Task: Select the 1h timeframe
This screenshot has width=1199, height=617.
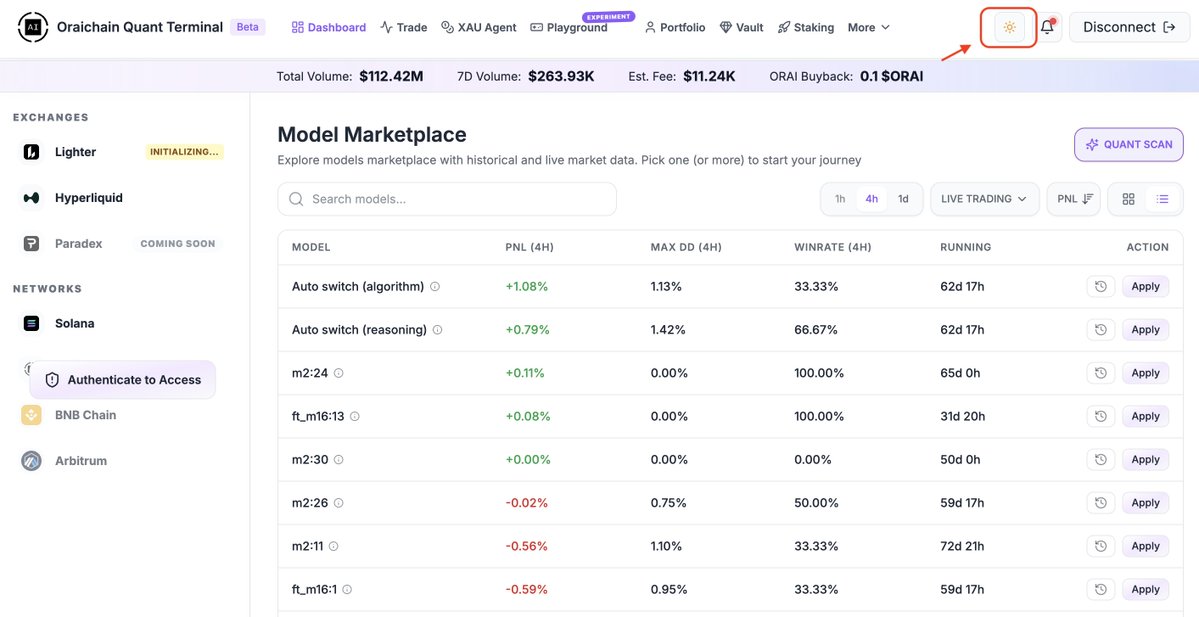Action: [840, 199]
